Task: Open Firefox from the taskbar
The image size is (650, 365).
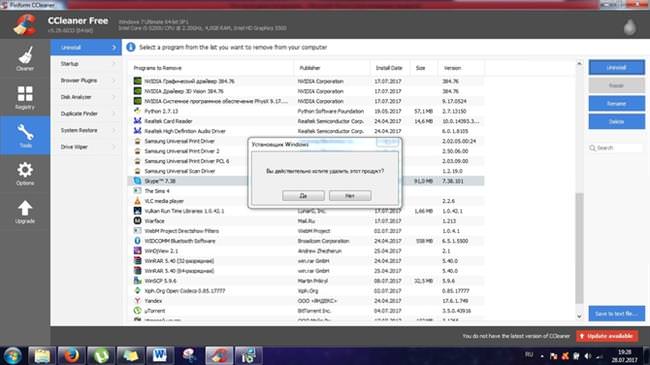Action: pyautogui.click(x=71, y=356)
